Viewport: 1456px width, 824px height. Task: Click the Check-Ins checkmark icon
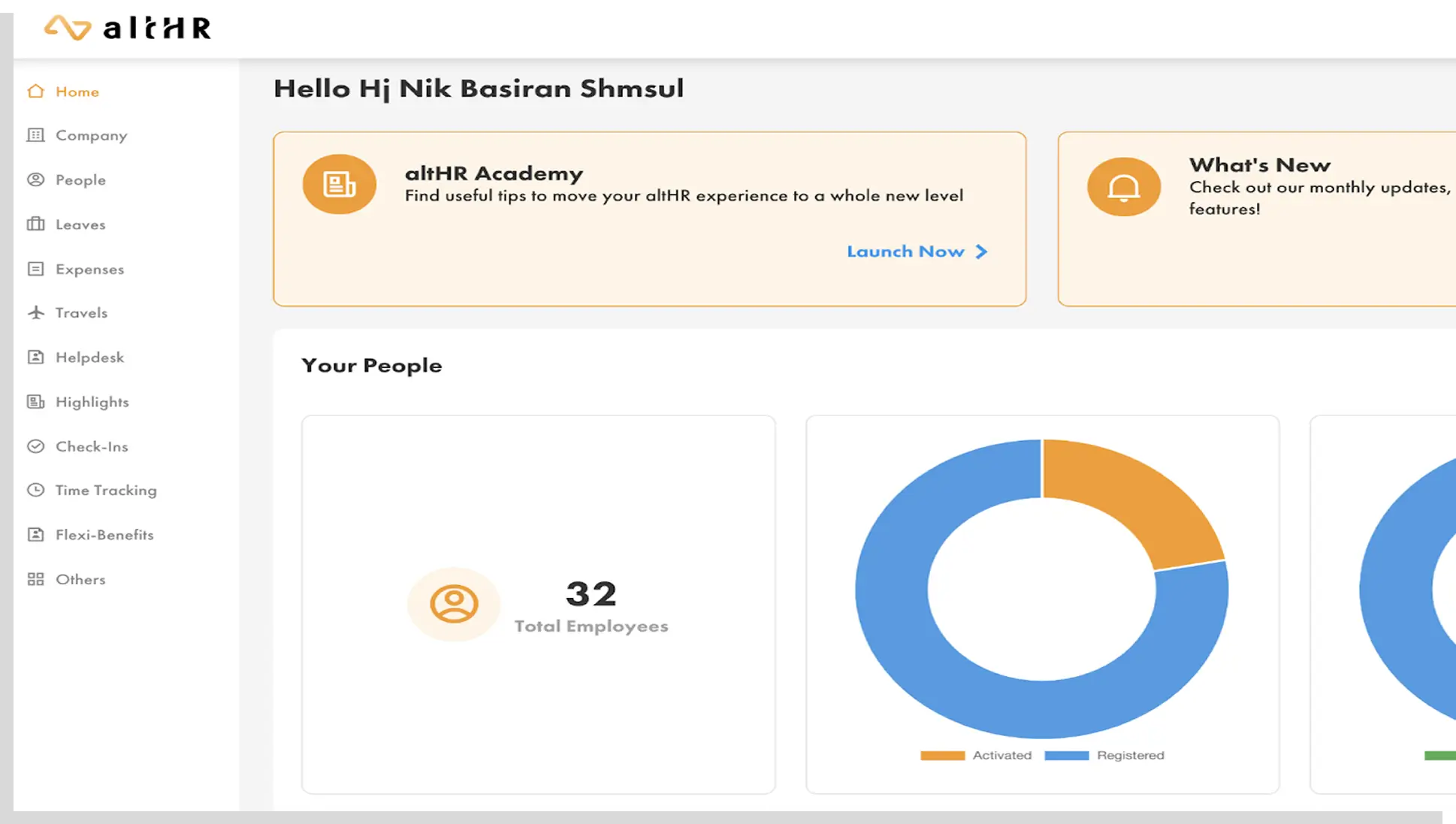(x=35, y=446)
